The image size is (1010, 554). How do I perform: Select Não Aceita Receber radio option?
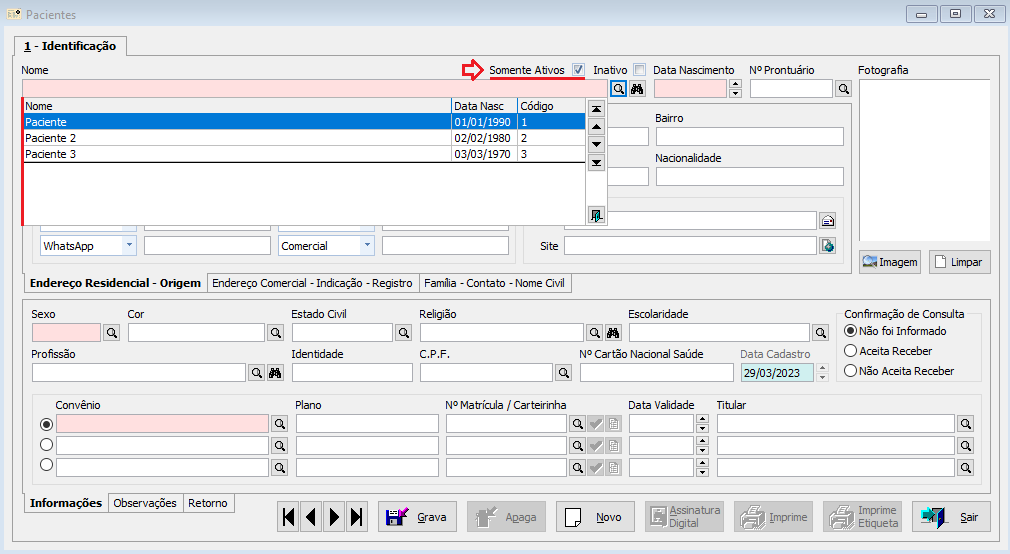coord(850,370)
